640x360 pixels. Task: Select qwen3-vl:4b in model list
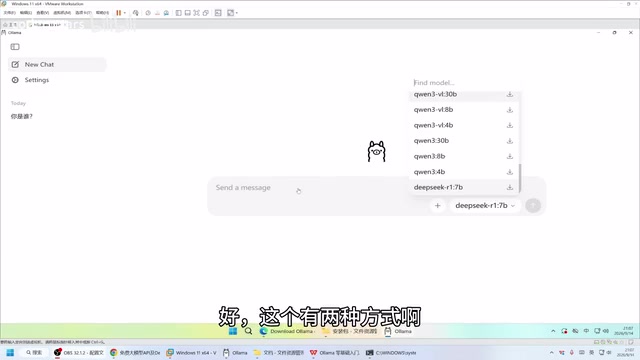pos(464,125)
